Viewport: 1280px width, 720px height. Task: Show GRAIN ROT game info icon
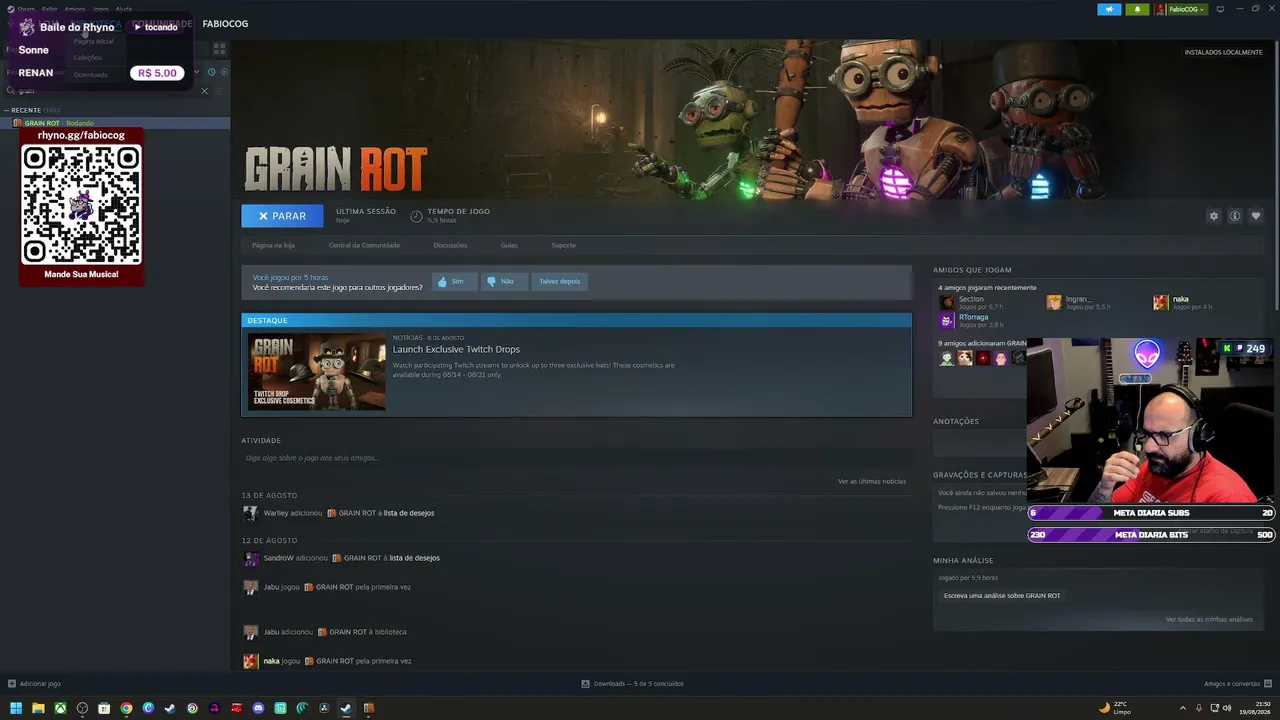pyautogui.click(x=1235, y=216)
